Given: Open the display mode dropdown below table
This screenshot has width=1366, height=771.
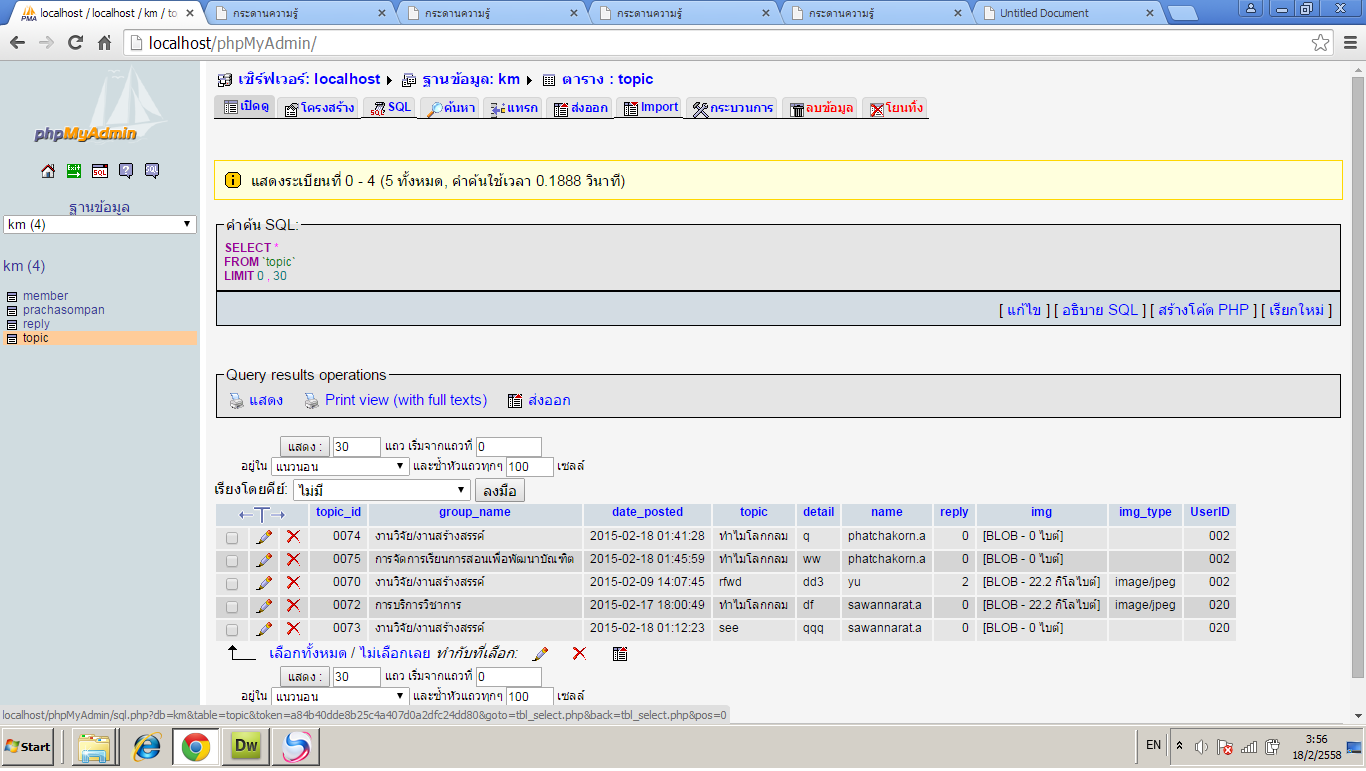Looking at the screenshot, I should pyautogui.click(x=340, y=696).
